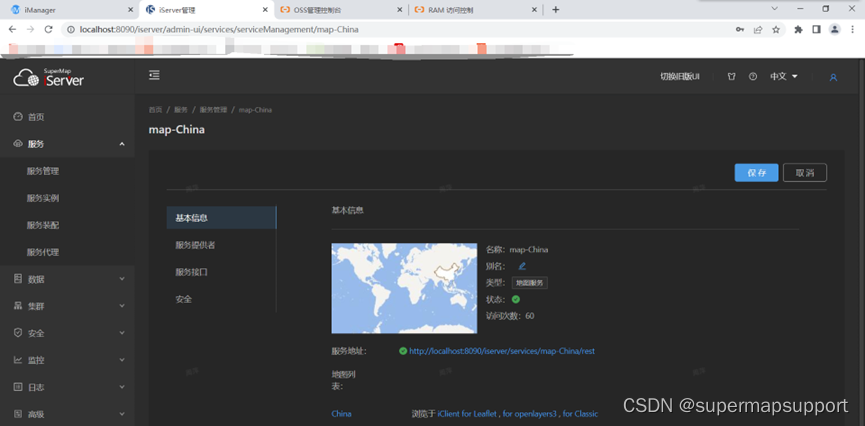Collapse the sidebar with the menu-fold icon
865x426 pixels.
click(154, 75)
